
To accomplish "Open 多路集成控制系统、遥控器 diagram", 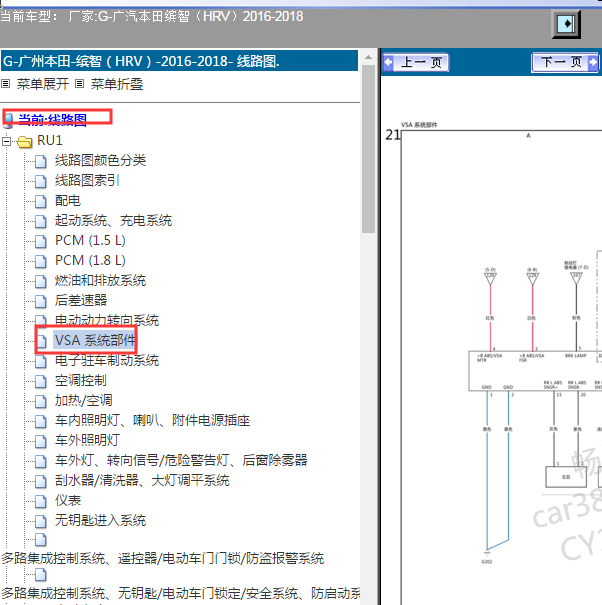I will coord(162,558).
